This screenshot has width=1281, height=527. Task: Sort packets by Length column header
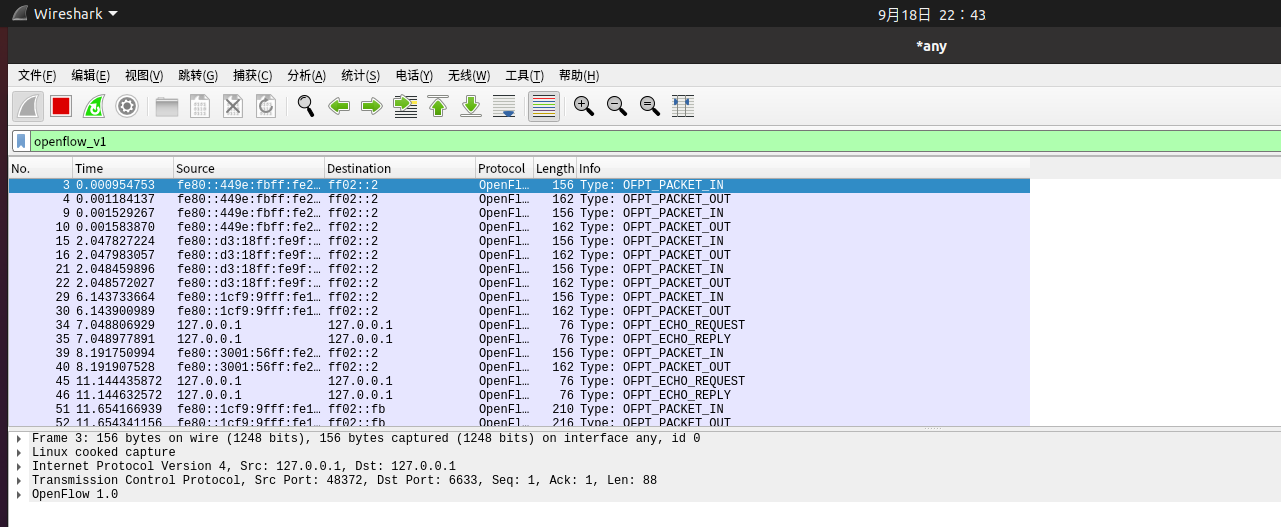point(555,168)
